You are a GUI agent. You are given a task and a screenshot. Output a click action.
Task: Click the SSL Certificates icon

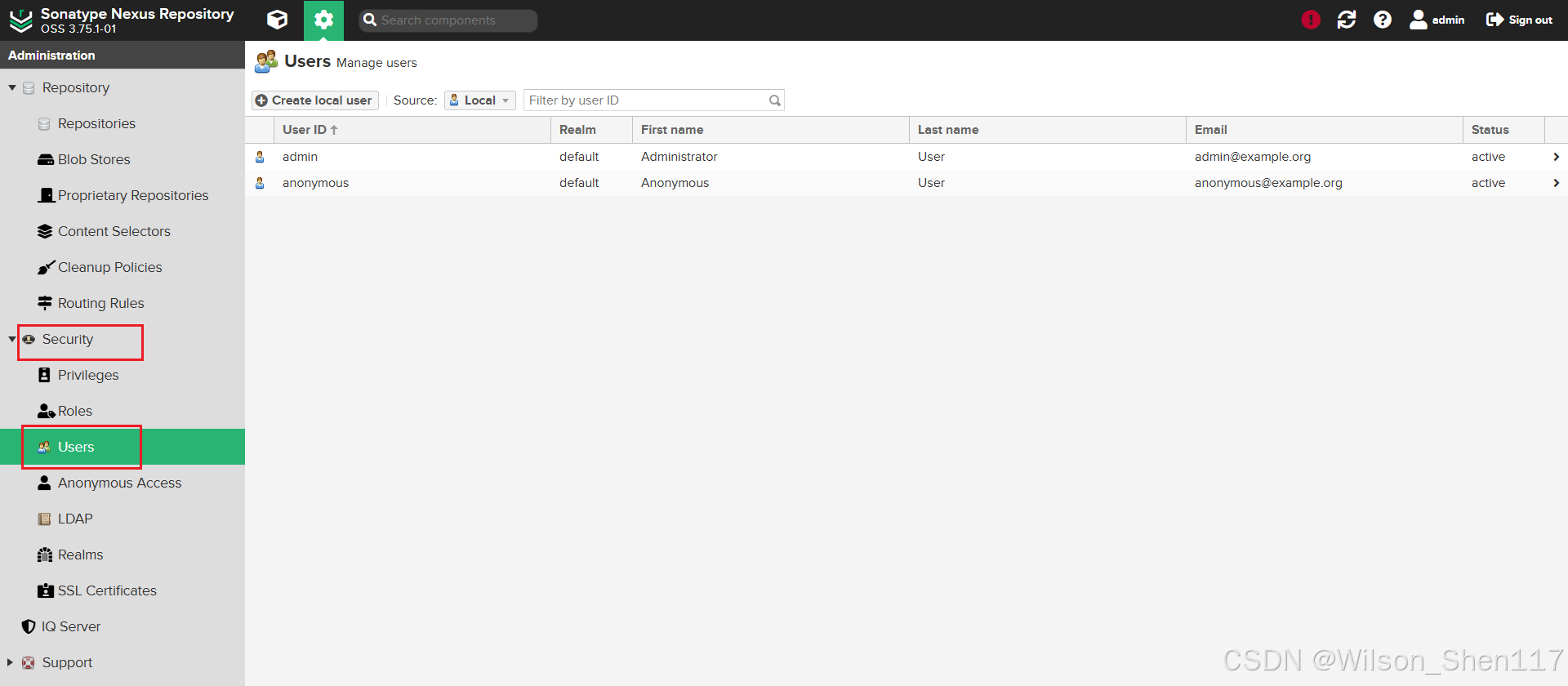click(46, 590)
